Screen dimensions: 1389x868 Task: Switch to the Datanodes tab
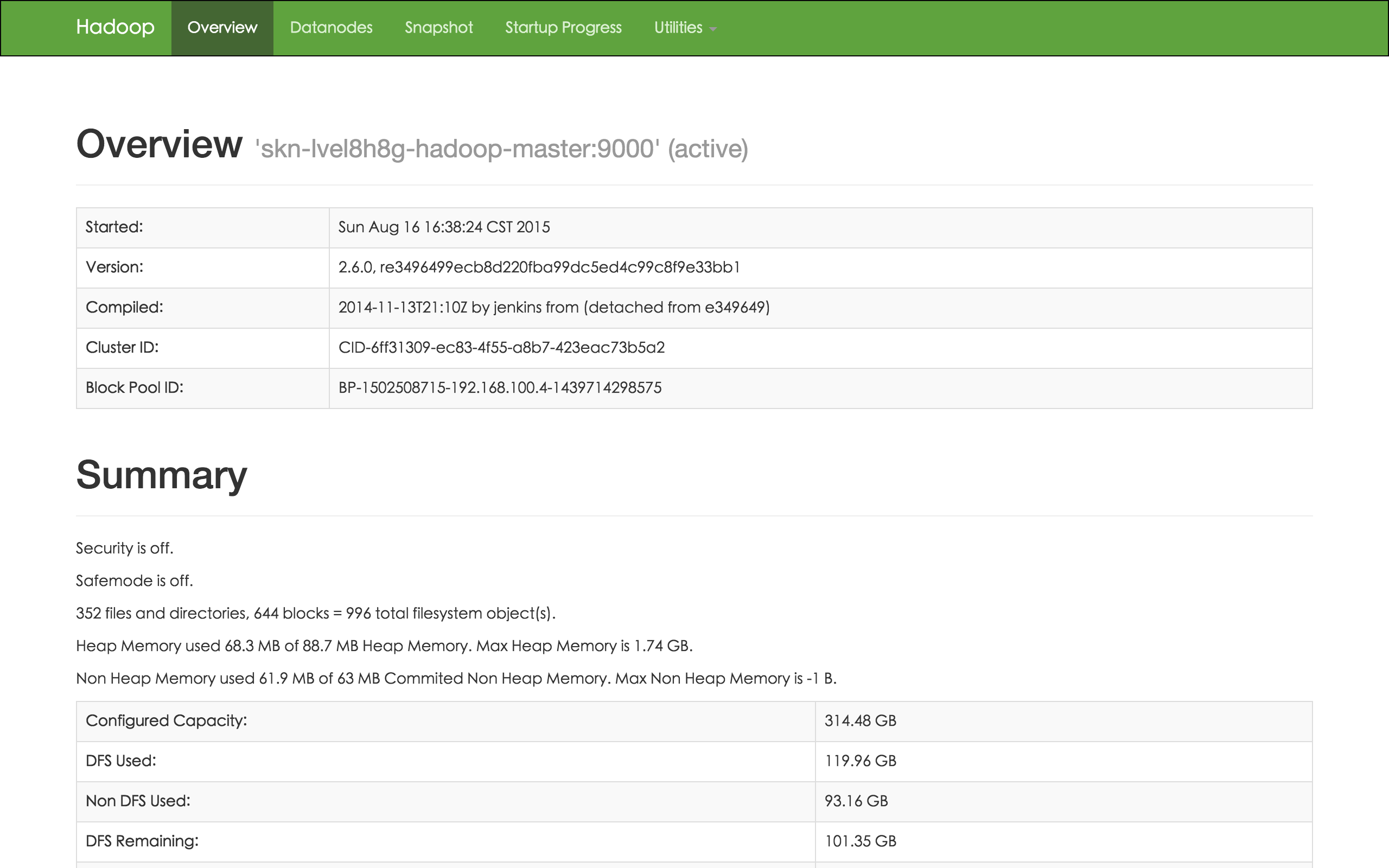click(x=331, y=28)
